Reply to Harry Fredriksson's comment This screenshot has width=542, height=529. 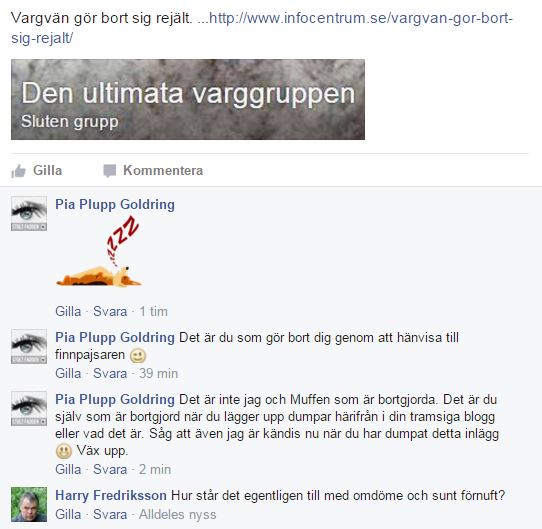point(110,514)
